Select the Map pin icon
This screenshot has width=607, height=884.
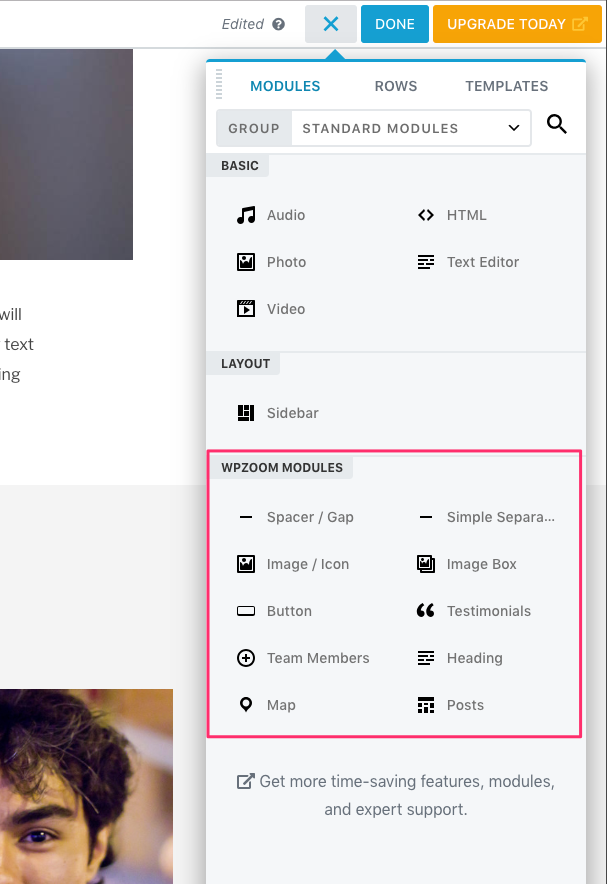pos(246,705)
